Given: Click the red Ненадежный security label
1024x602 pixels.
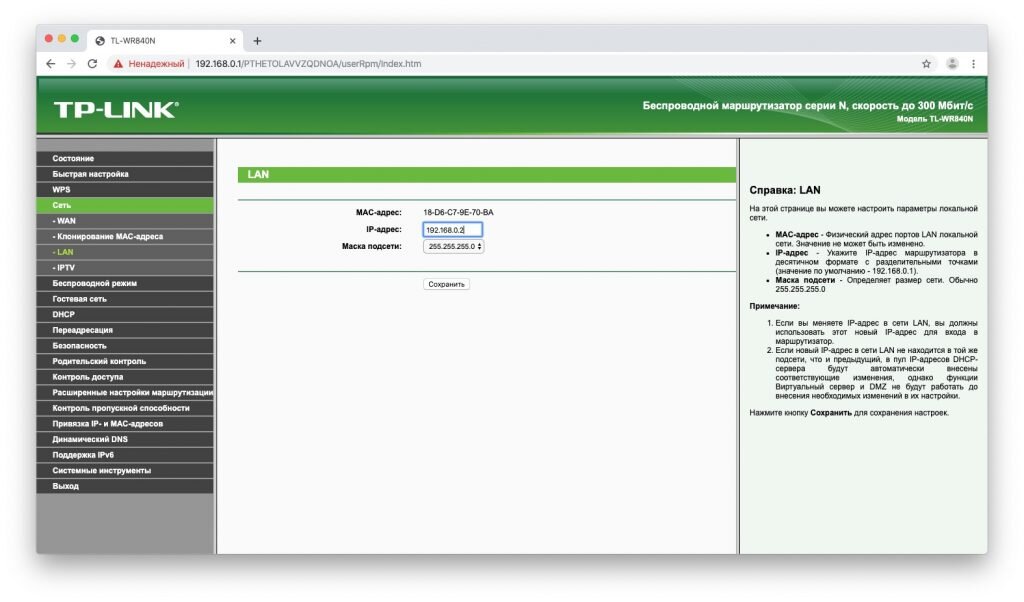Looking at the screenshot, I should [x=156, y=63].
